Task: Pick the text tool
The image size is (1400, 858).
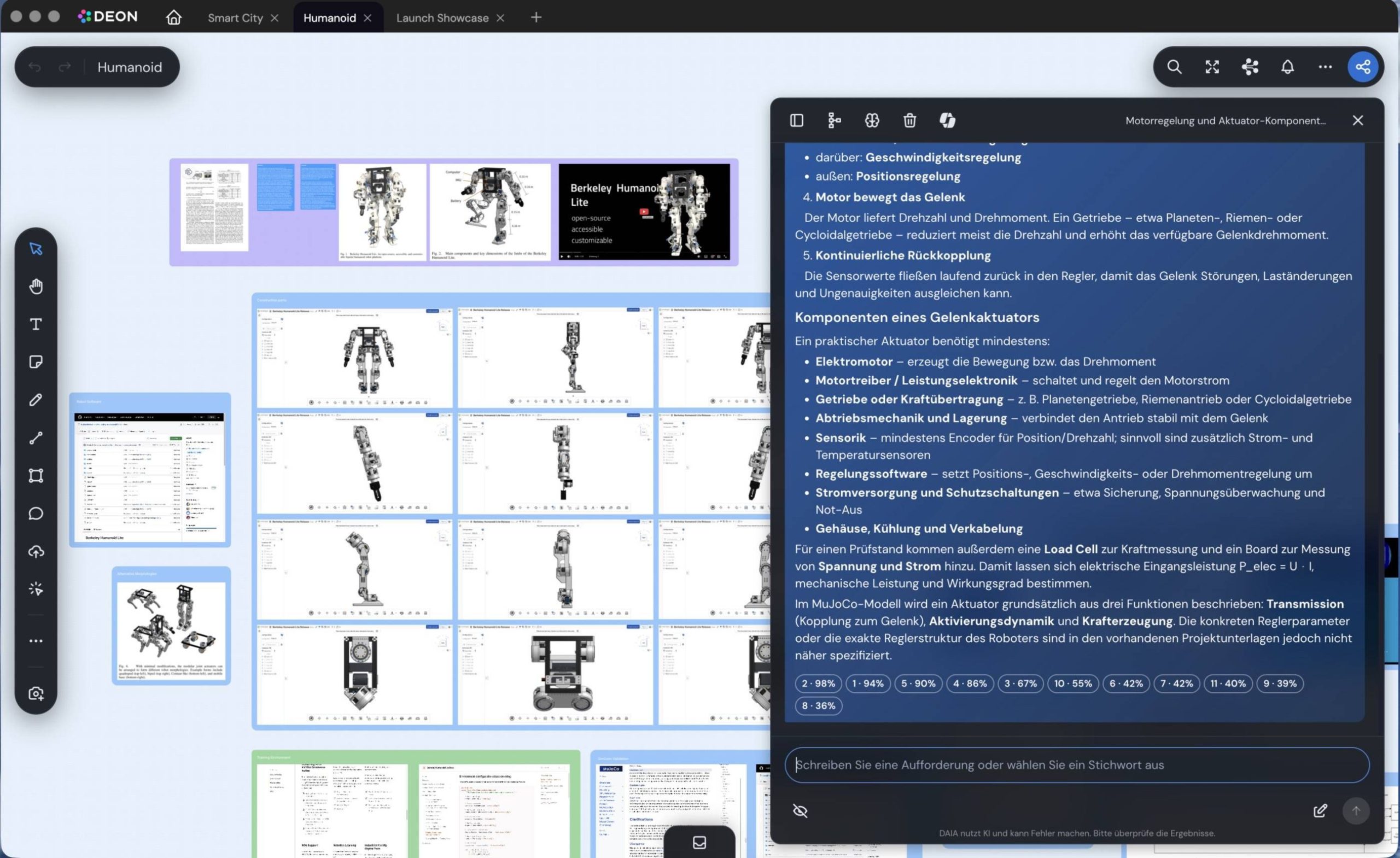Action: point(36,324)
